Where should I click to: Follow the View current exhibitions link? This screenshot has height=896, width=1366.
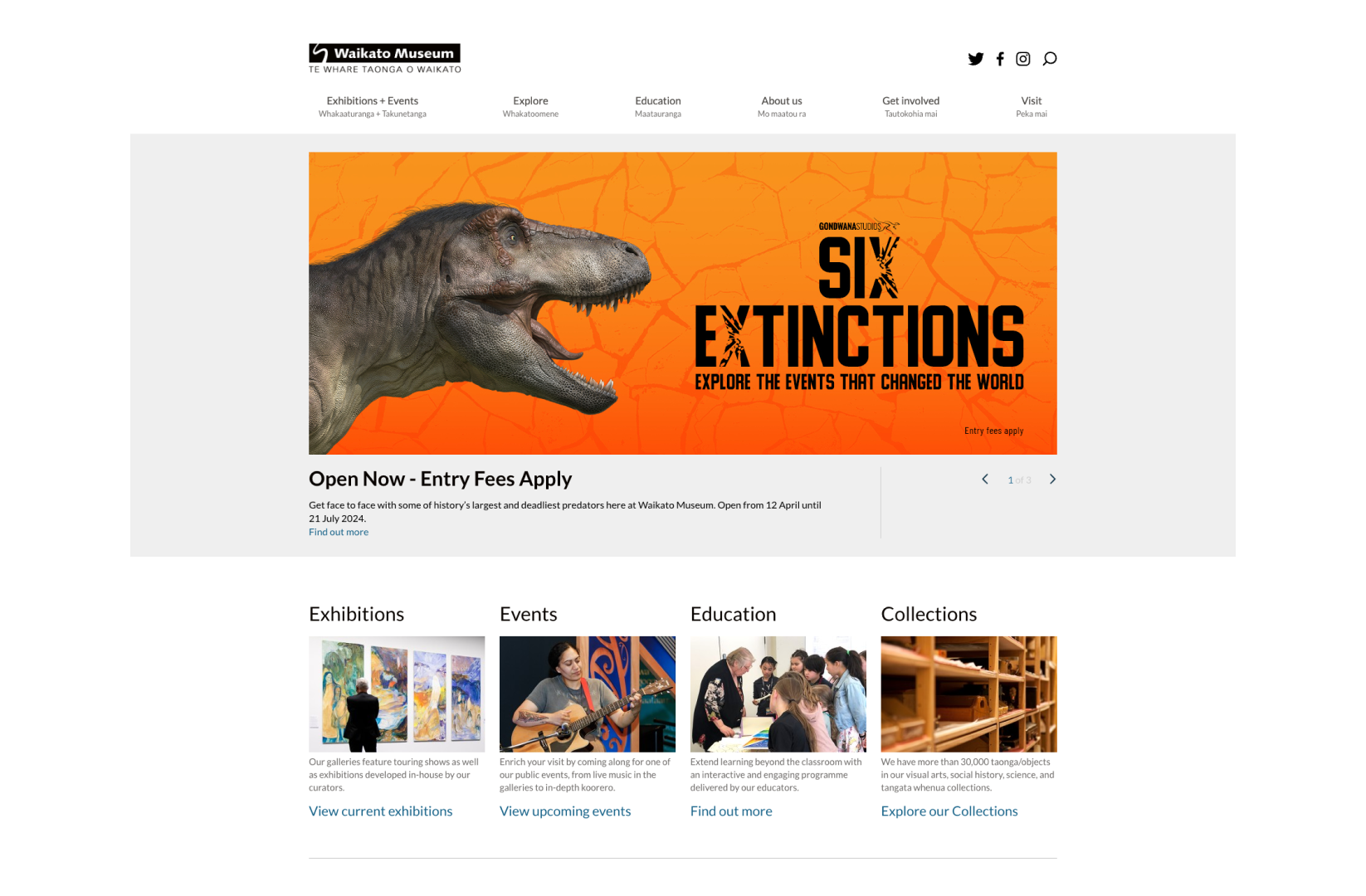tap(381, 811)
